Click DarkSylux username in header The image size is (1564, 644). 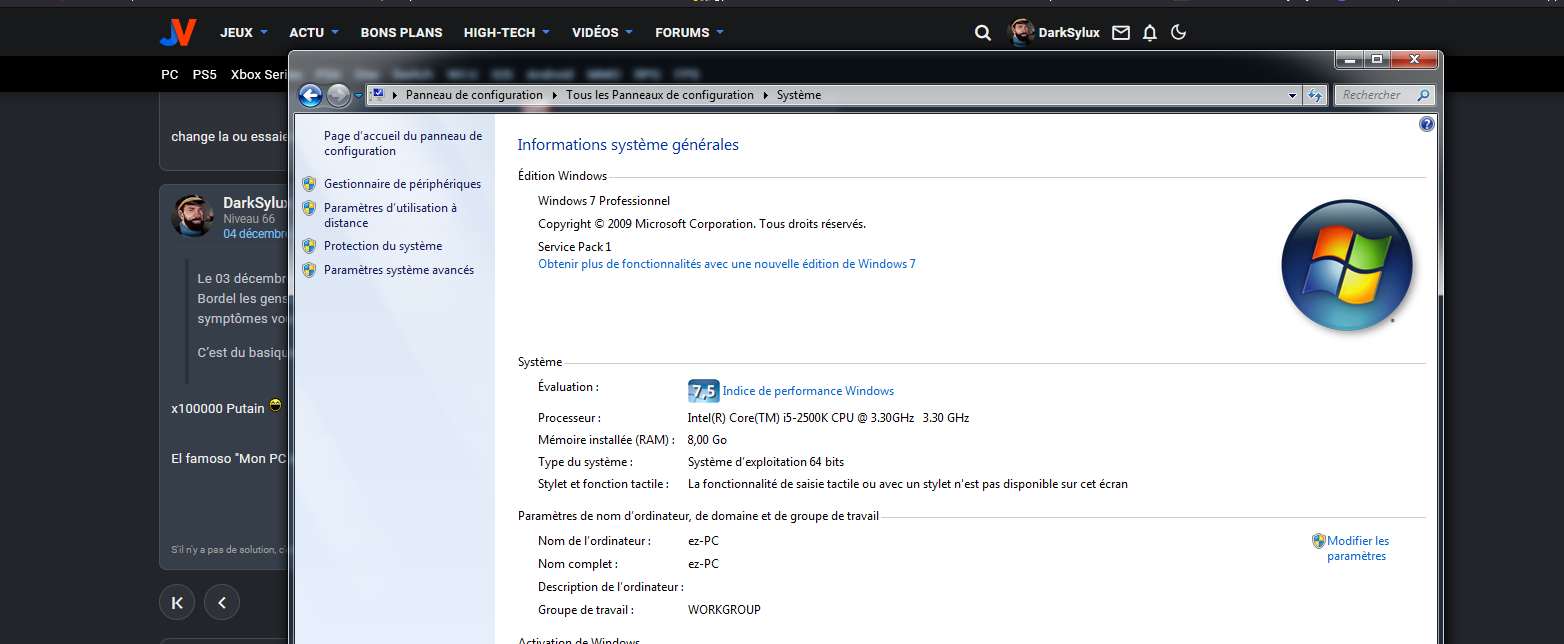(x=1069, y=33)
